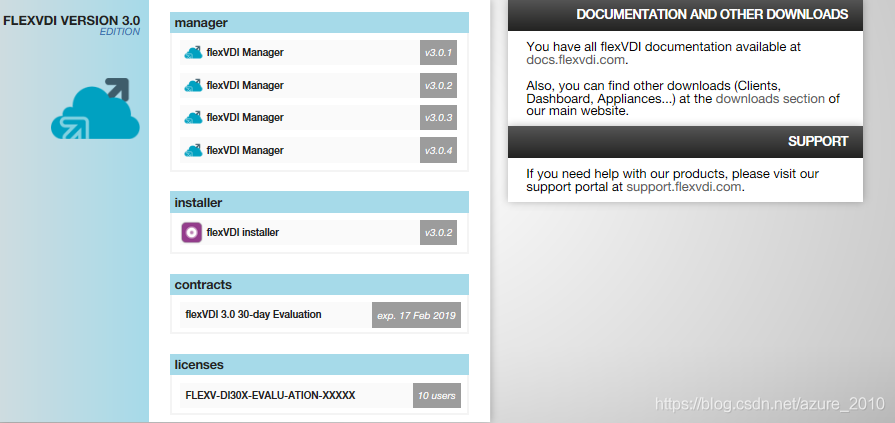895x423 pixels.
Task: Select flexVDI Manager text in v3.0.1 row
Action: tap(245, 53)
